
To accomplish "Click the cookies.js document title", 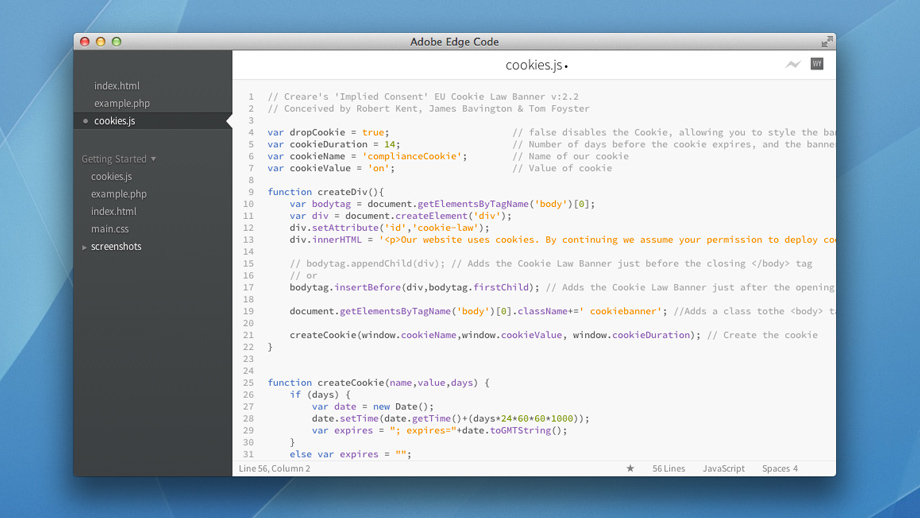I will tap(534, 65).
